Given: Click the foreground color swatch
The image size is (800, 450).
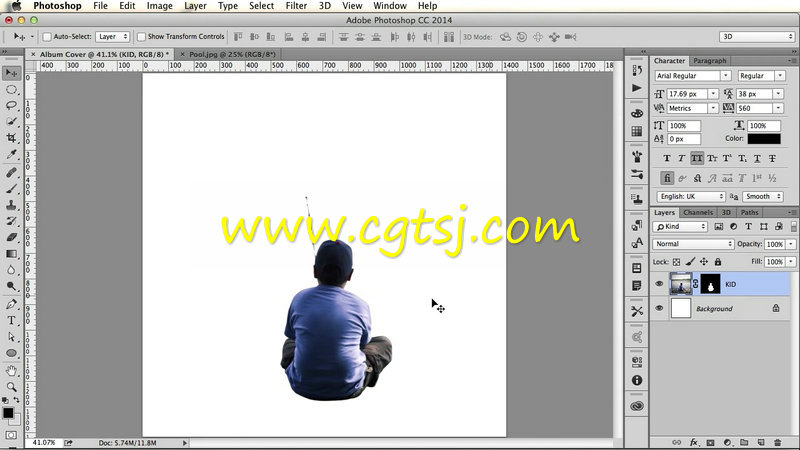Looking at the screenshot, I should (8, 413).
